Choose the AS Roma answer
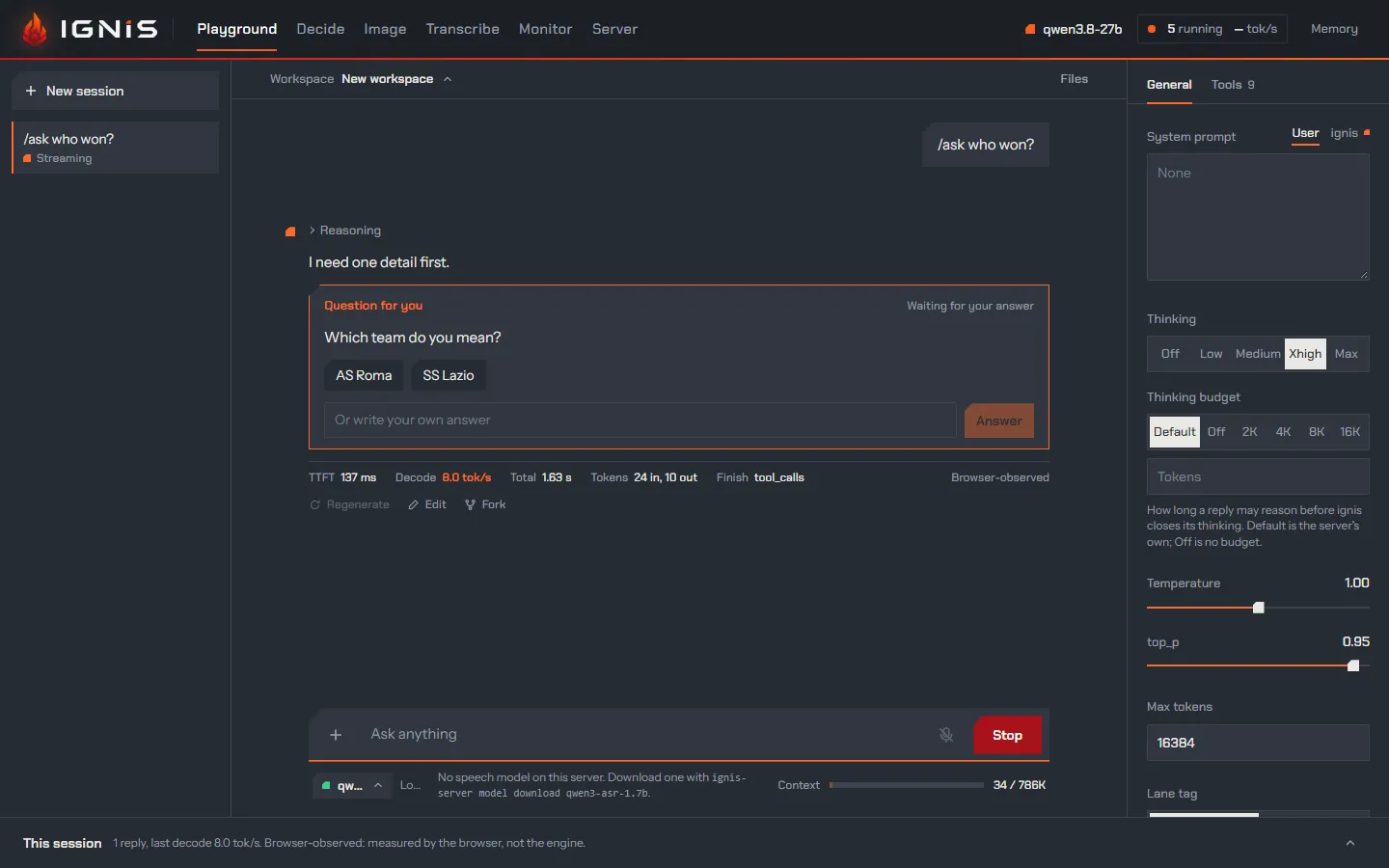This screenshot has height=868, width=1389. point(364,375)
